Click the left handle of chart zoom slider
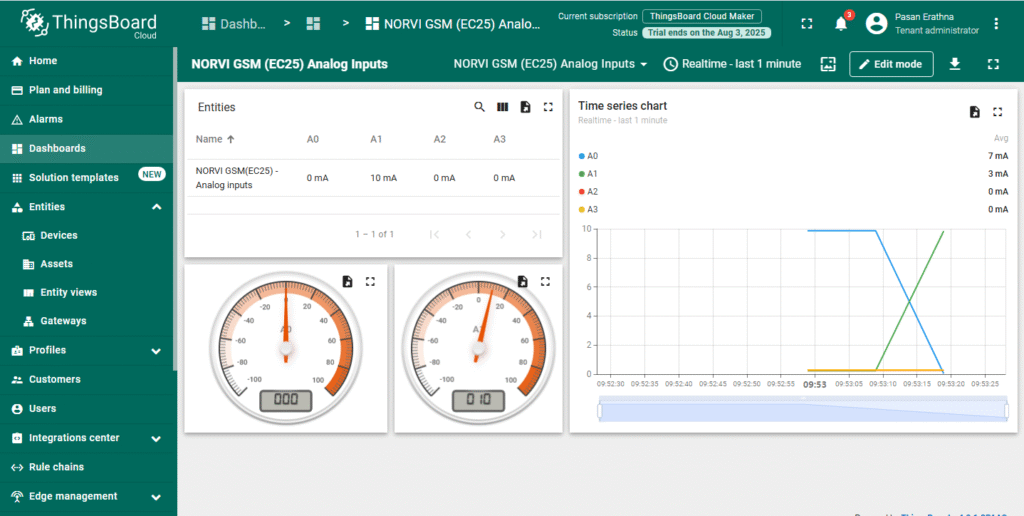 [600, 411]
